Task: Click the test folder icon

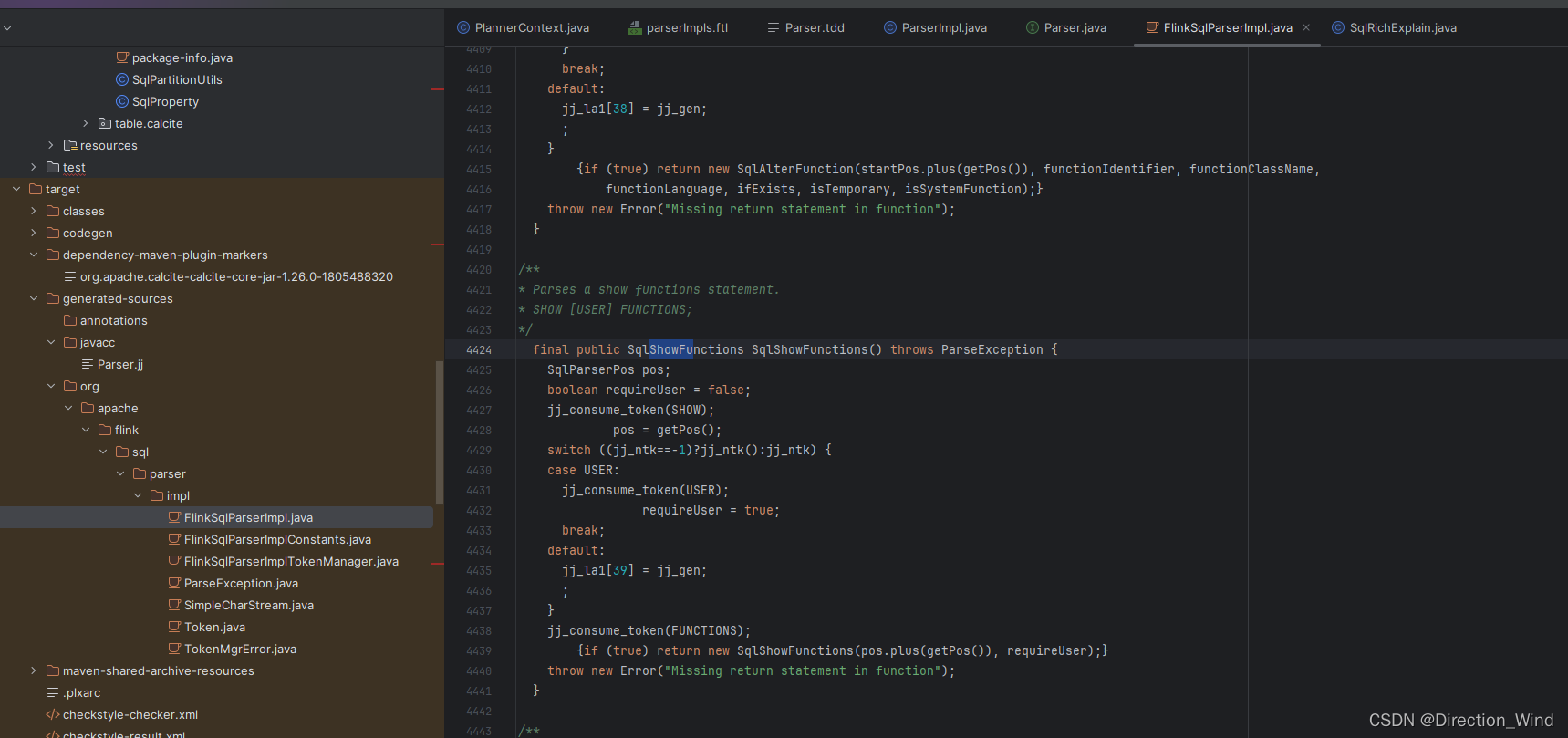Action: [53, 167]
